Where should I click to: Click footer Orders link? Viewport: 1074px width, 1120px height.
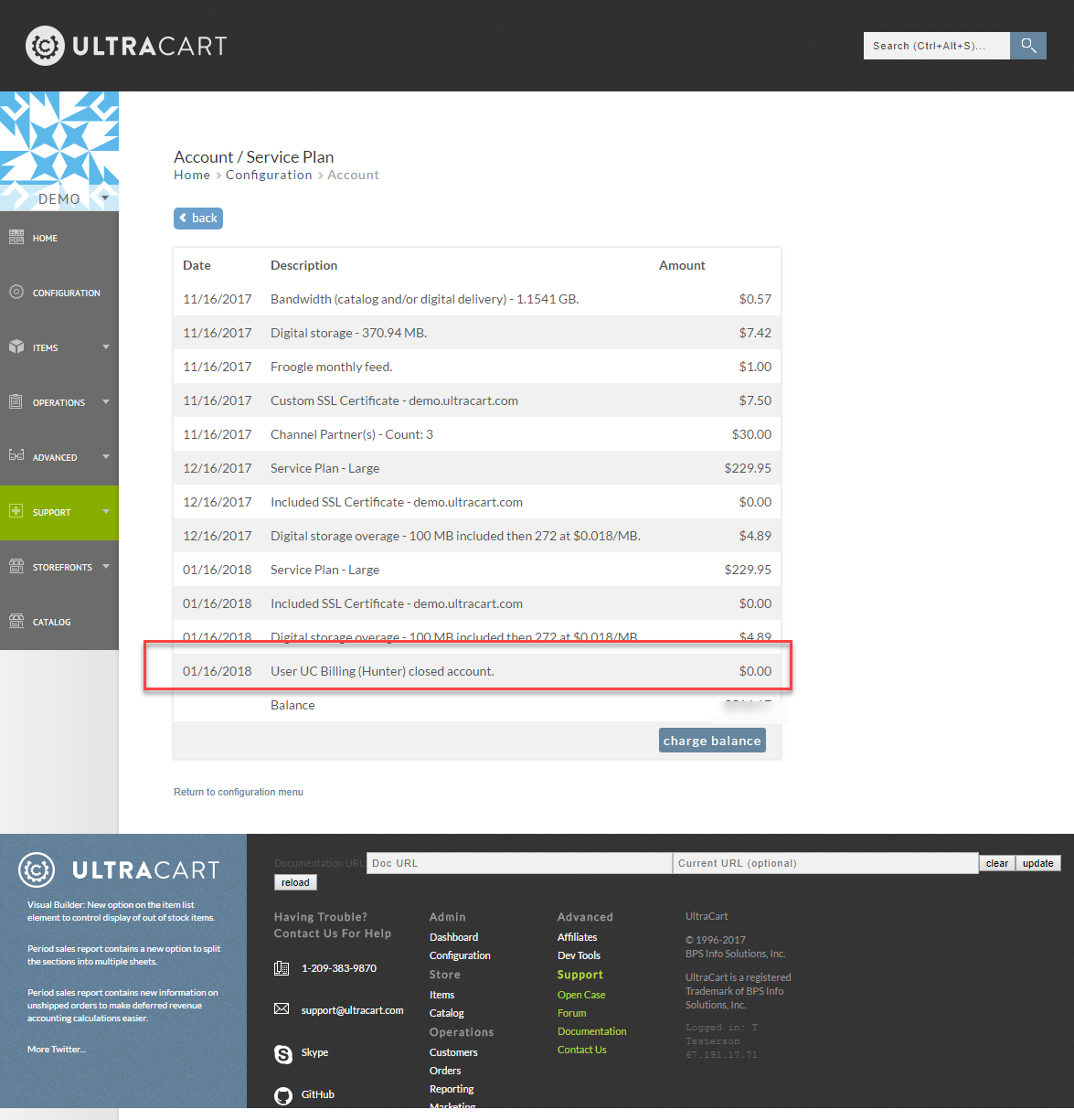click(445, 1071)
